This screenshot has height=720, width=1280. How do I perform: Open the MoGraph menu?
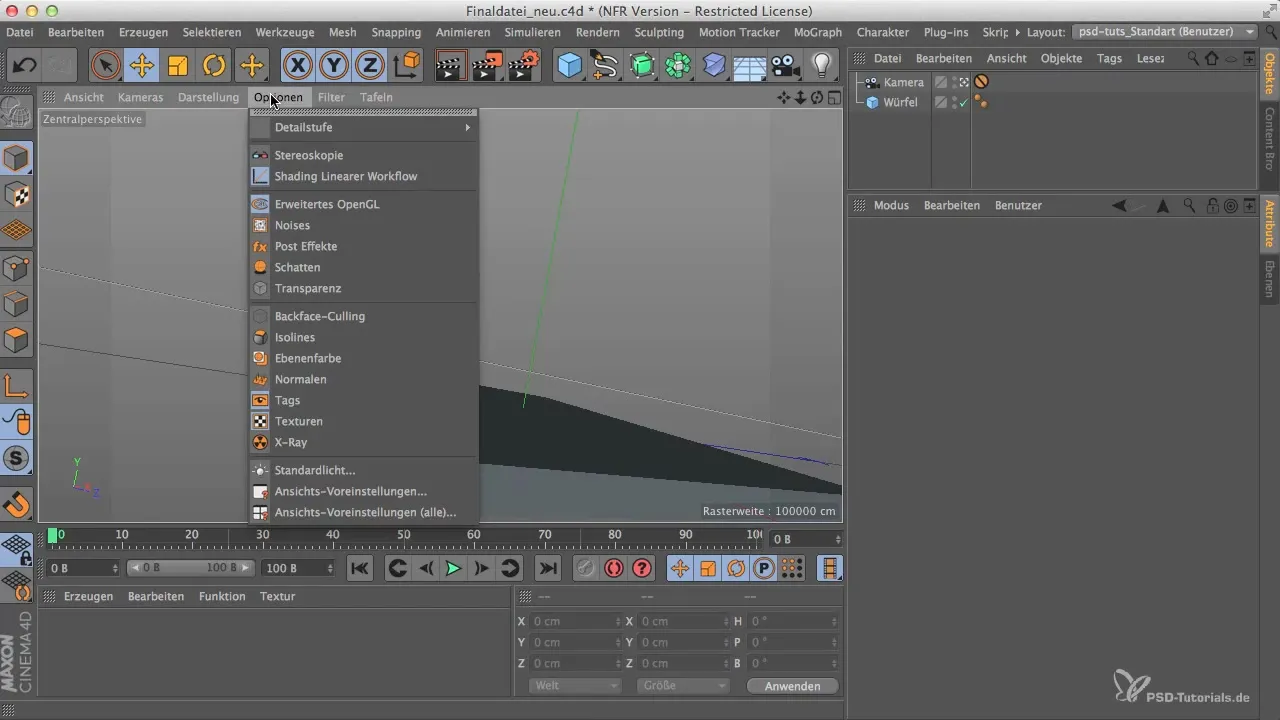click(x=817, y=32)
